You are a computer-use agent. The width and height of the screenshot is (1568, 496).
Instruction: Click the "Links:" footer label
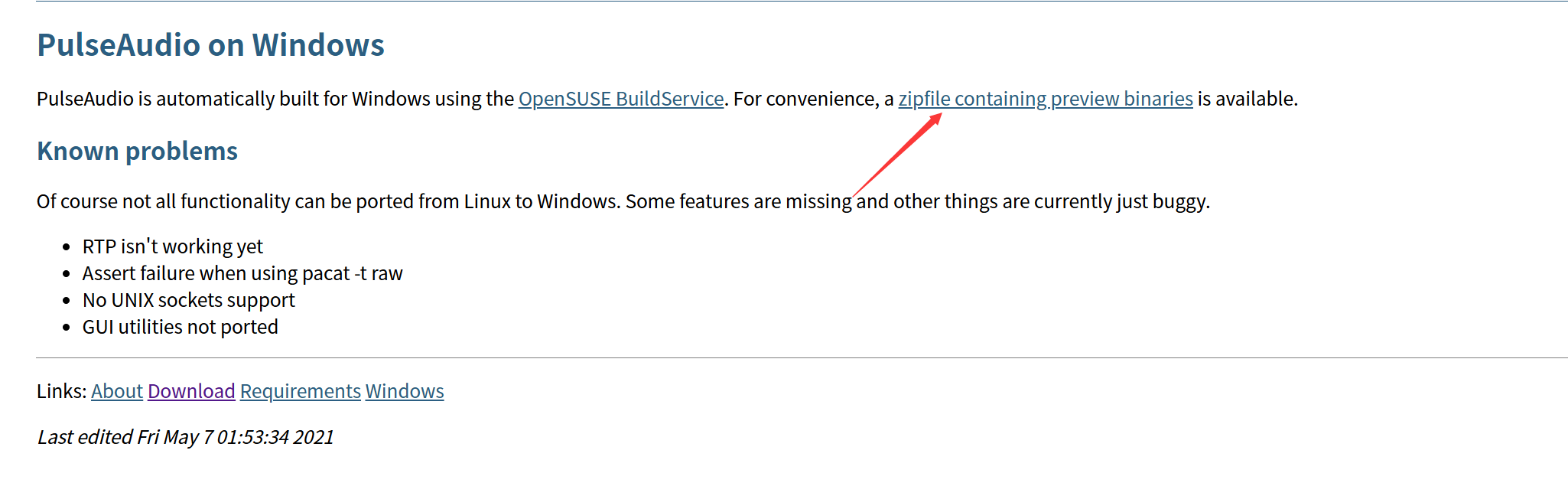click(61, 391)
